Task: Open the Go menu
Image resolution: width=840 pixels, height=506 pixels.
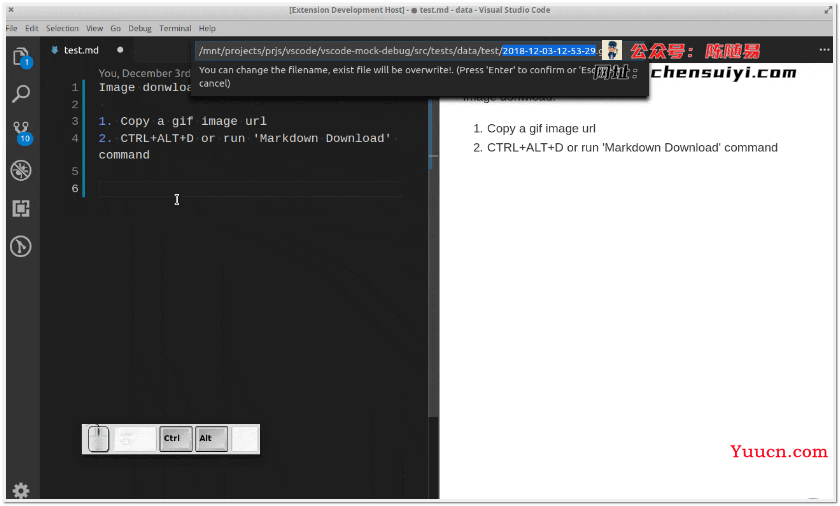Action: [116, 28]
